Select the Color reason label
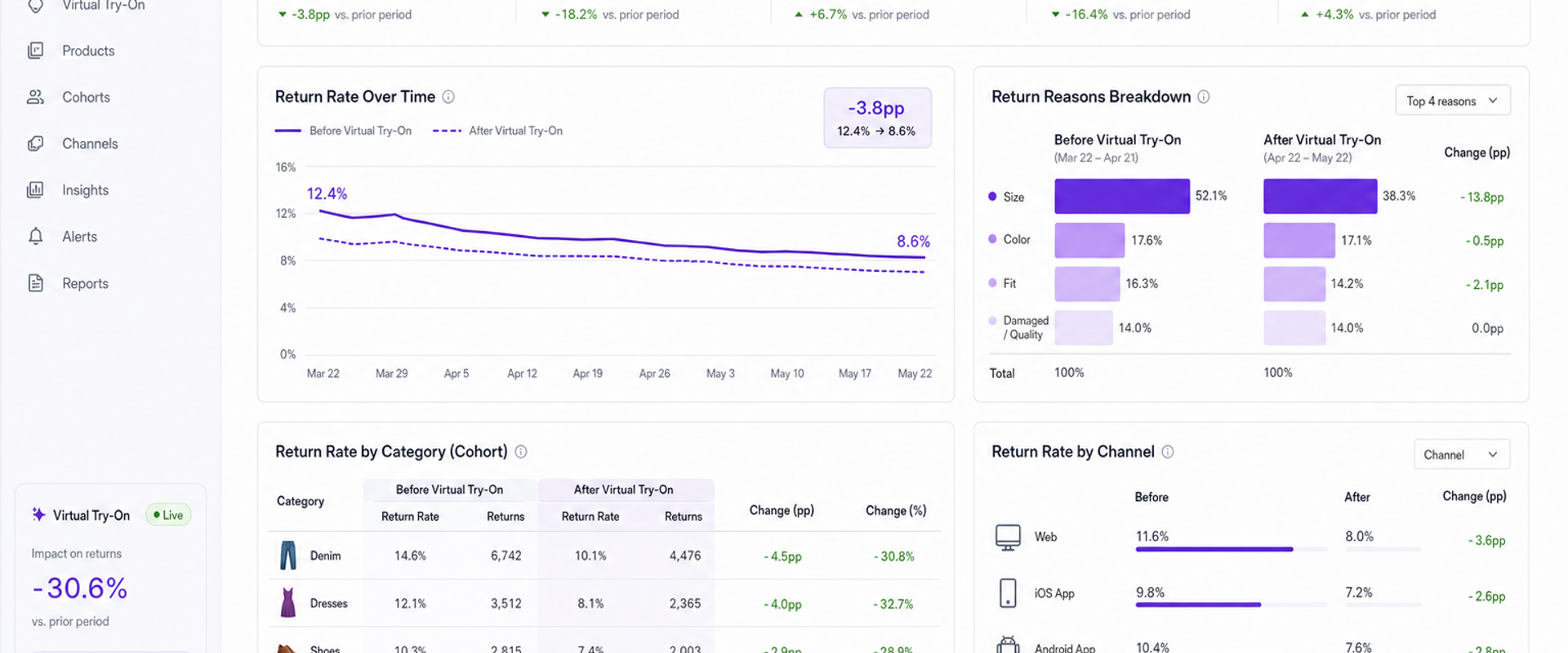The width and height of the screenshot is (1568, 653). [1017, 239]
